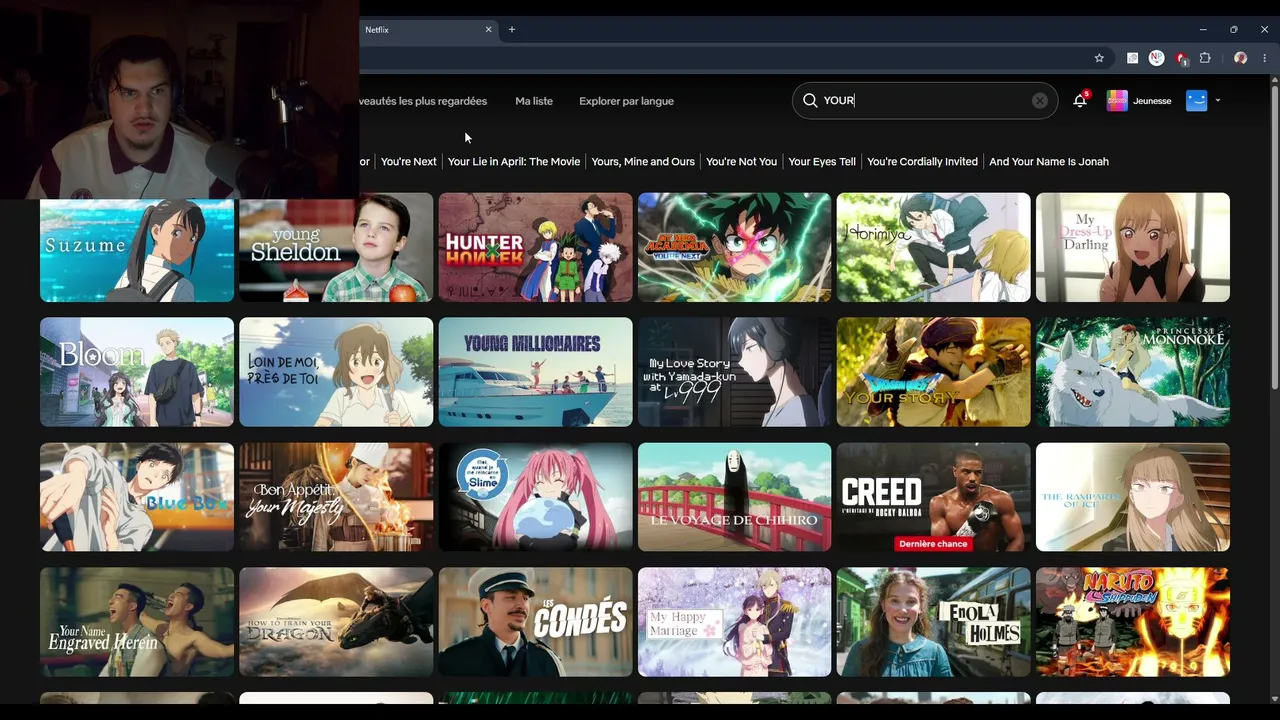
Task: Click the 'Your Eyes Tell' suggestion
Action: (x=822, y=161)
